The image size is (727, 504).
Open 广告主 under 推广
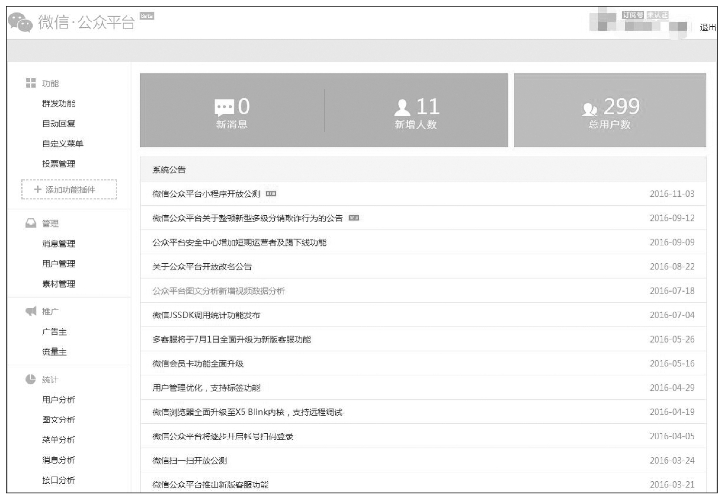click(54, 332)
